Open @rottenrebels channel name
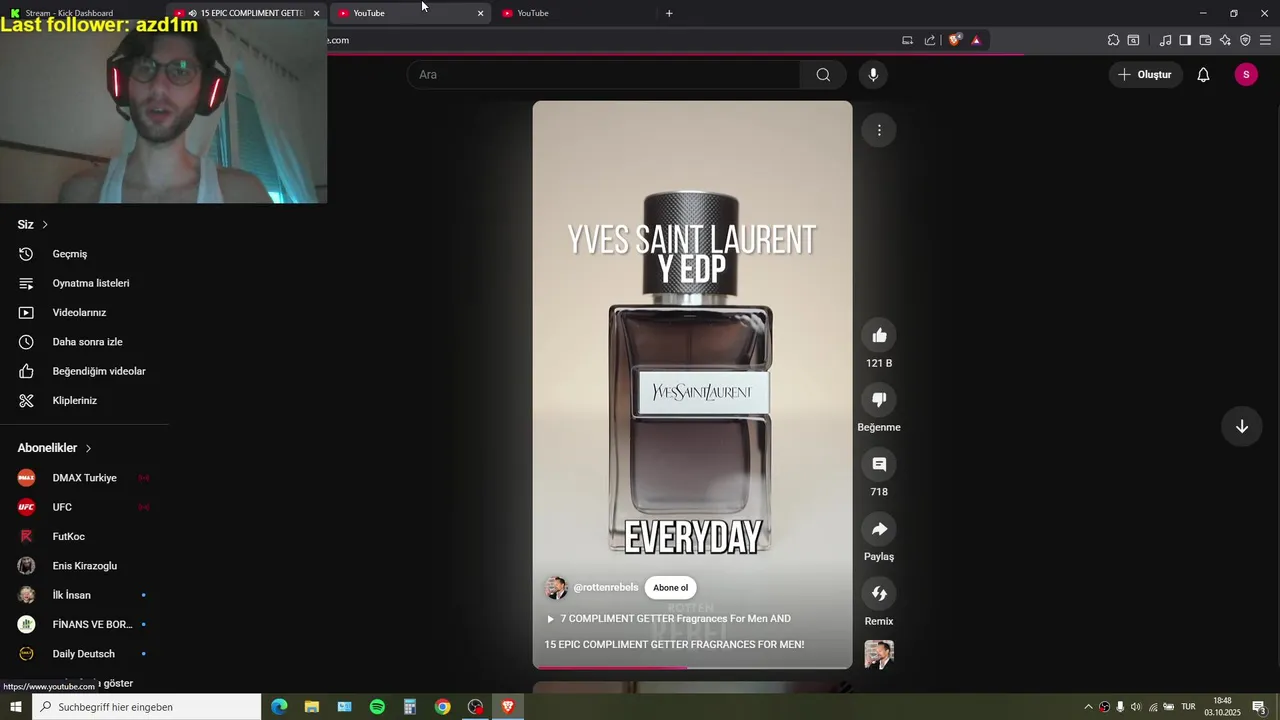The image size is (1280, 720). click(x=605, y=588)
